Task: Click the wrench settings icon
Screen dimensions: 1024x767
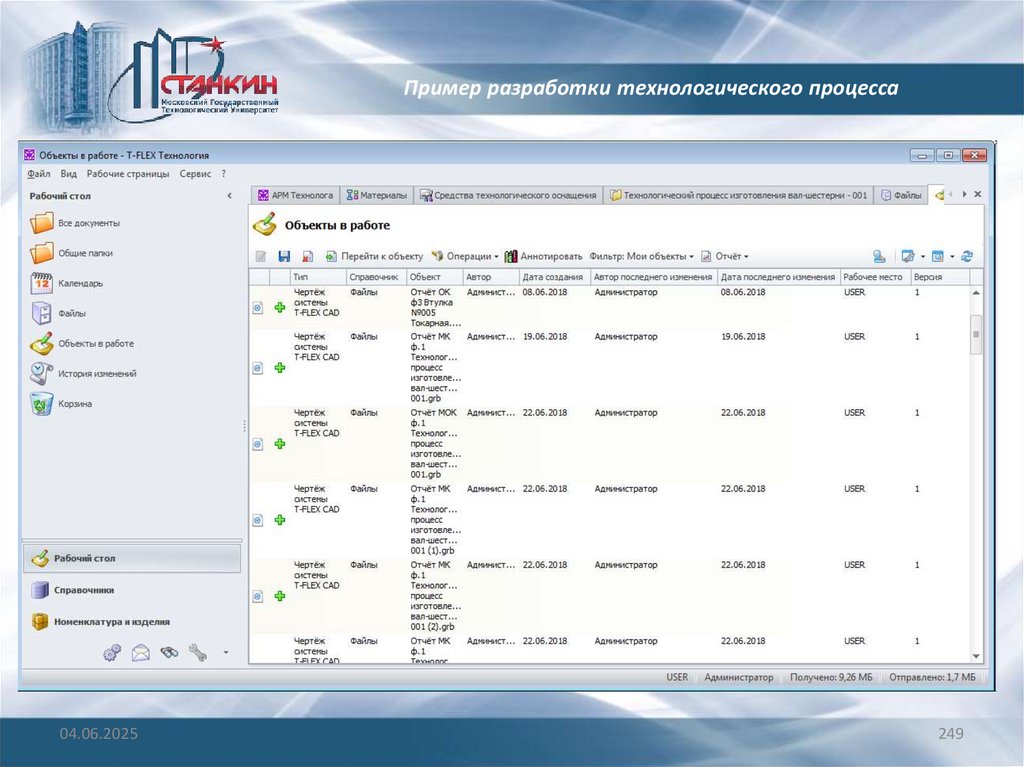Action: [198, 653]
